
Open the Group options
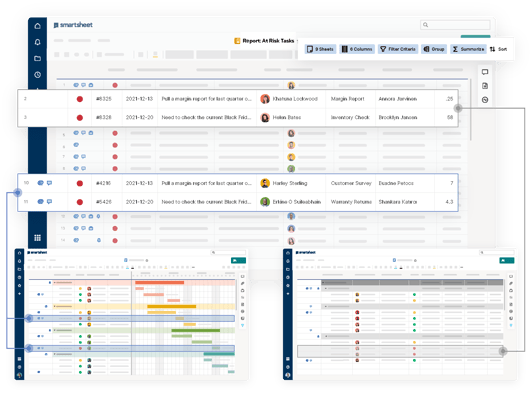[434, 49]
